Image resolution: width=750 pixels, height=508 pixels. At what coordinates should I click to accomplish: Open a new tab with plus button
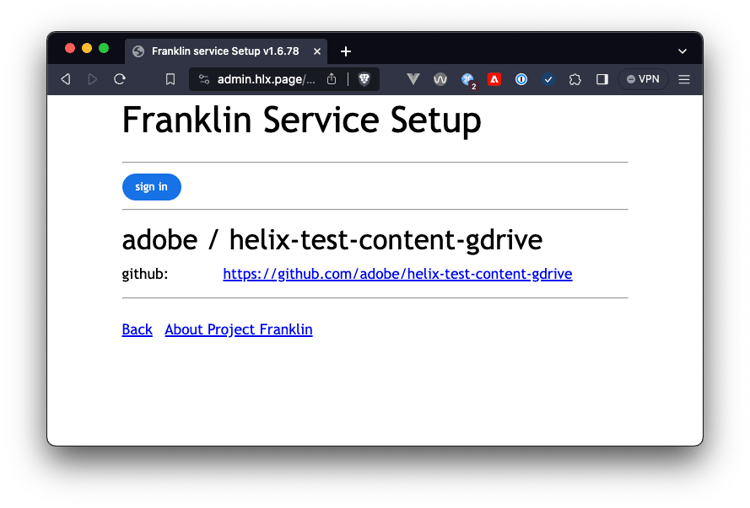pyautogui.click(x=346, y=51)
